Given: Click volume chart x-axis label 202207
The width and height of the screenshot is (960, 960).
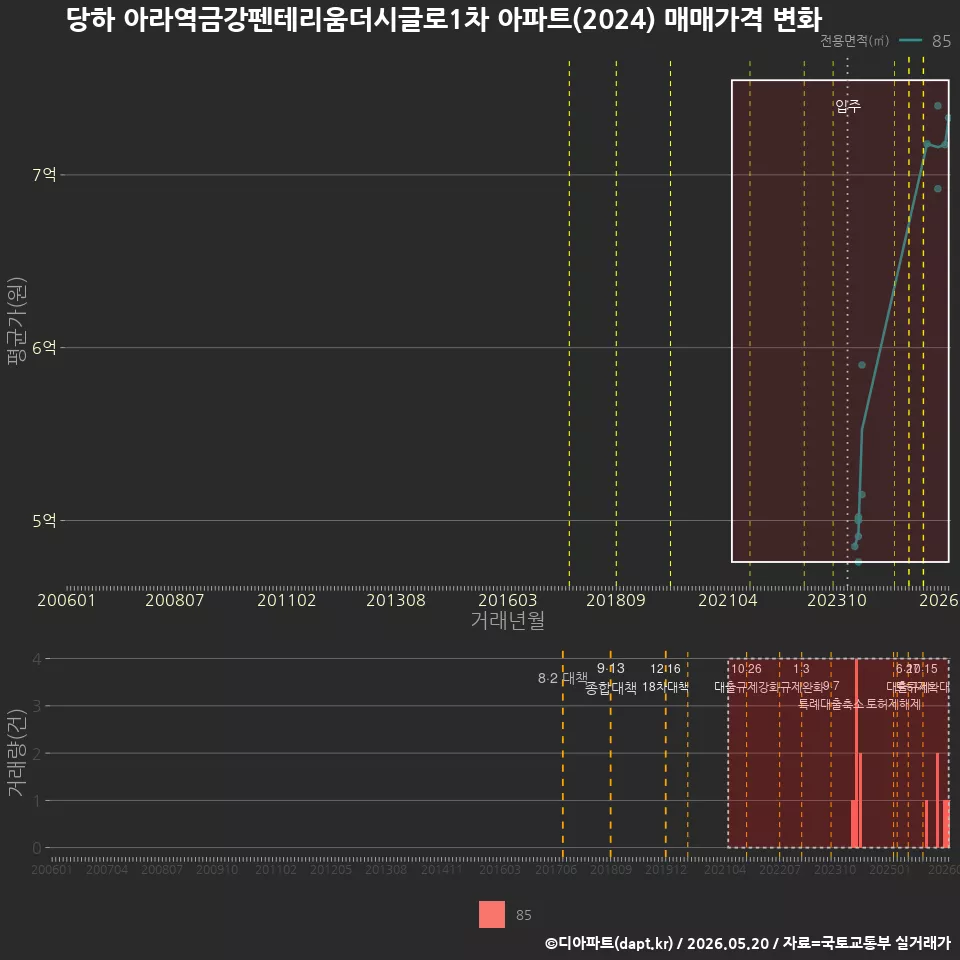Looking at the screenshot, I should [780, 869].
